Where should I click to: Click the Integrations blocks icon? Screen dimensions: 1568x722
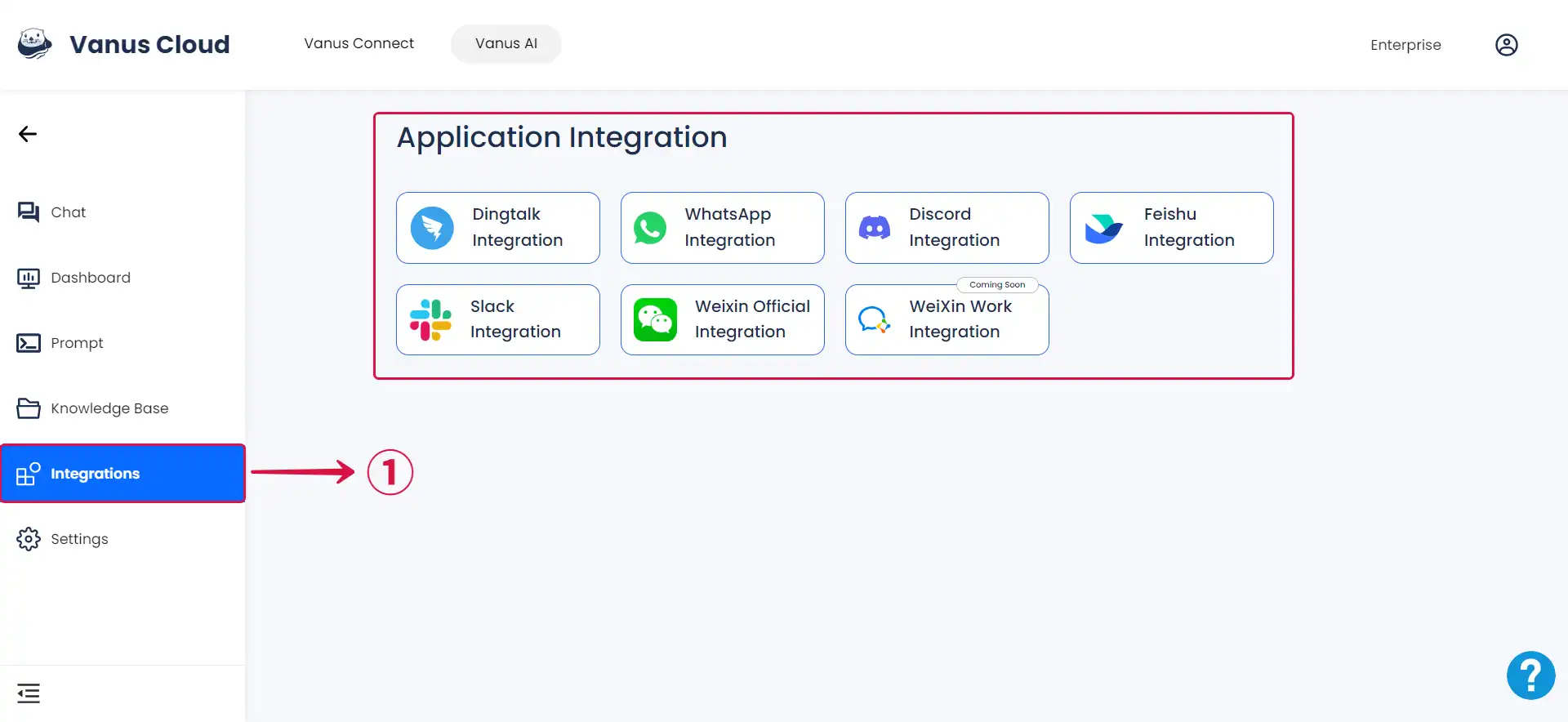click(x=29, y=474)
